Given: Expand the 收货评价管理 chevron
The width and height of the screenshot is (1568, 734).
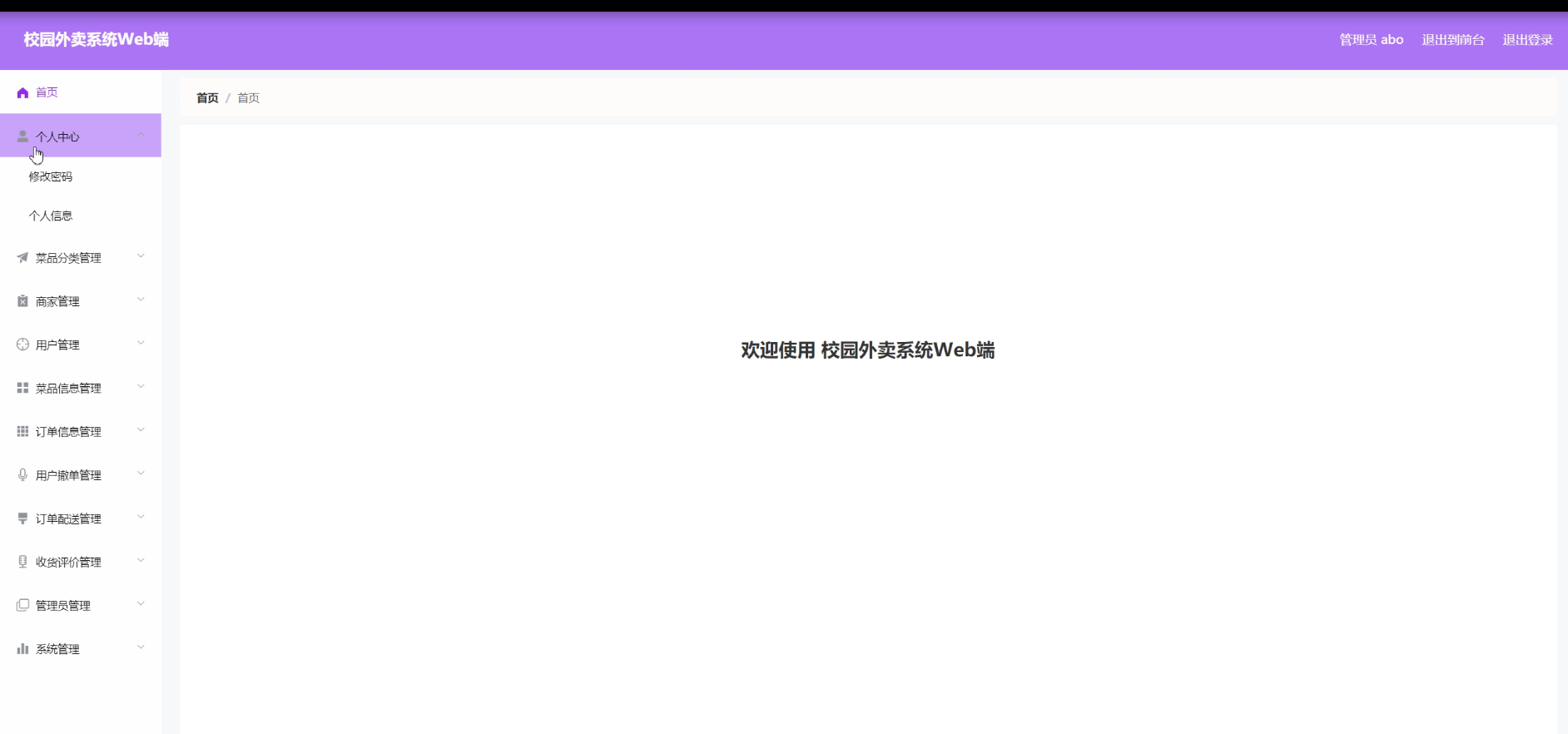Looking at the screenshot, I should [141, 560].
